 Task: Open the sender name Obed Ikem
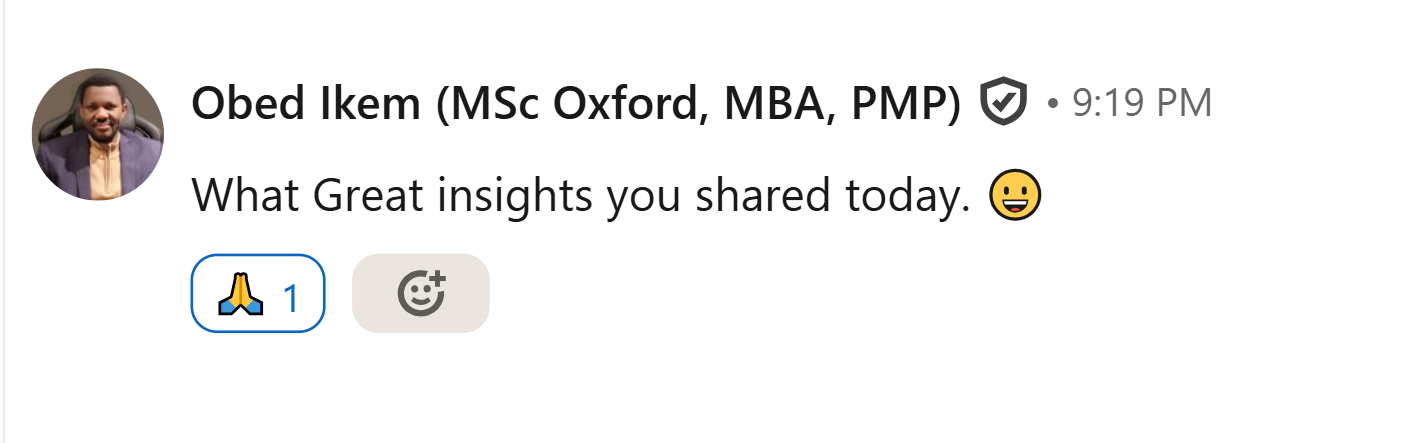click(305, 103)
